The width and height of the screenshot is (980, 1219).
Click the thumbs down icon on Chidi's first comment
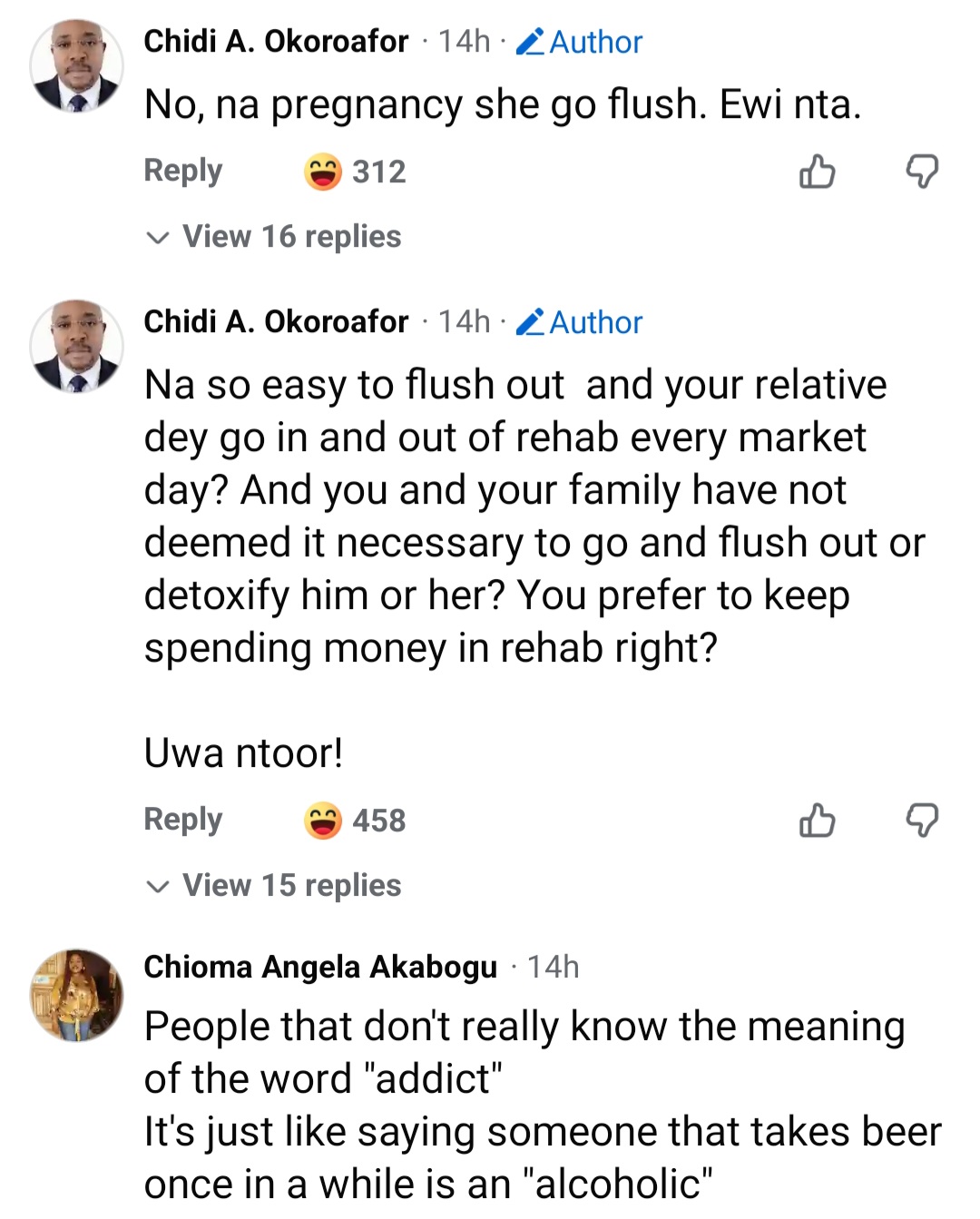point(924,172)
